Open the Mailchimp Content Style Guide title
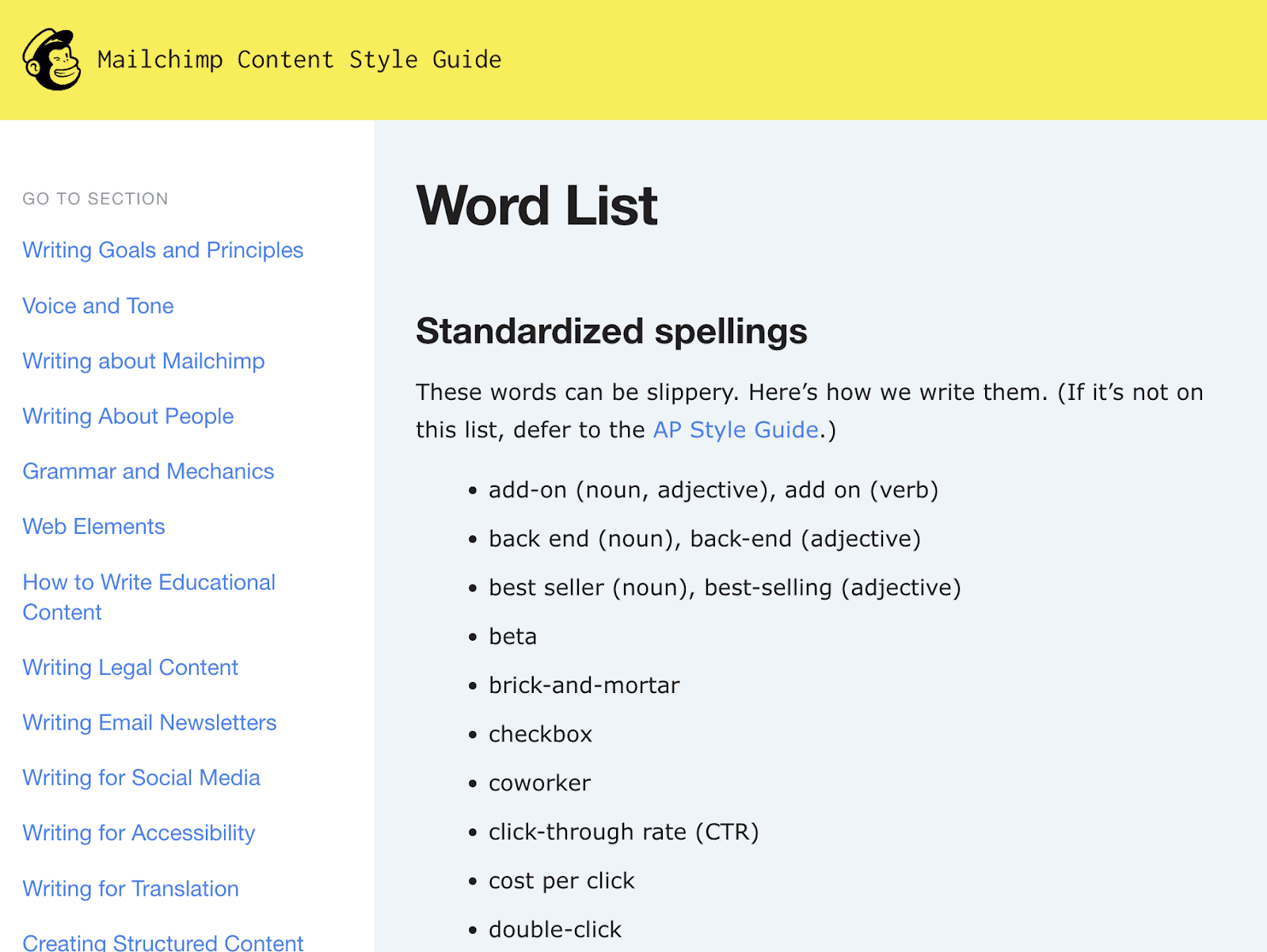The image size is (1267, 952). coord(299,60)
